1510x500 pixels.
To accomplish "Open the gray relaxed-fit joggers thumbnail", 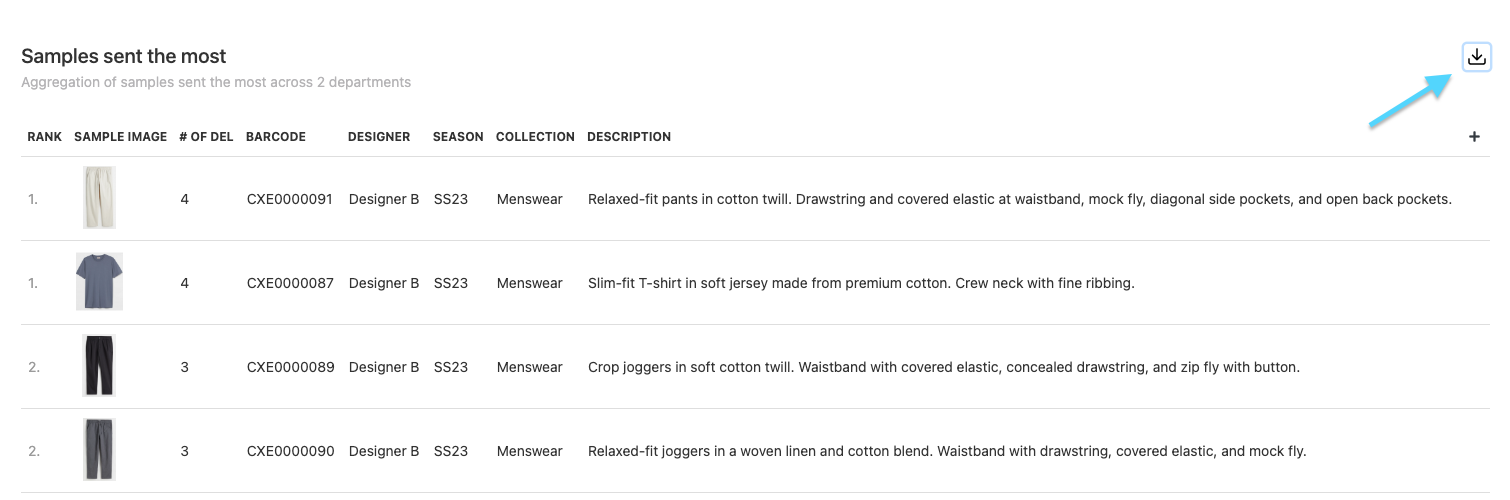I will [x=99, y=450].
